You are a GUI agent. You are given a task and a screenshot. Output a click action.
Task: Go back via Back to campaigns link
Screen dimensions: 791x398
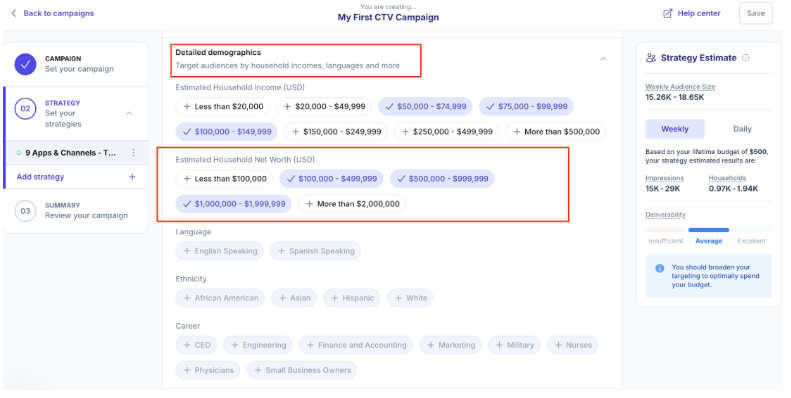point(59,14)
